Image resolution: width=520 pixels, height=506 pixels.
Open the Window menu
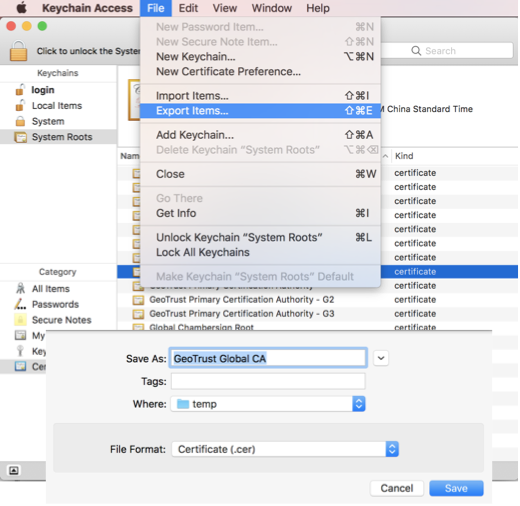(x=272, y=8)
